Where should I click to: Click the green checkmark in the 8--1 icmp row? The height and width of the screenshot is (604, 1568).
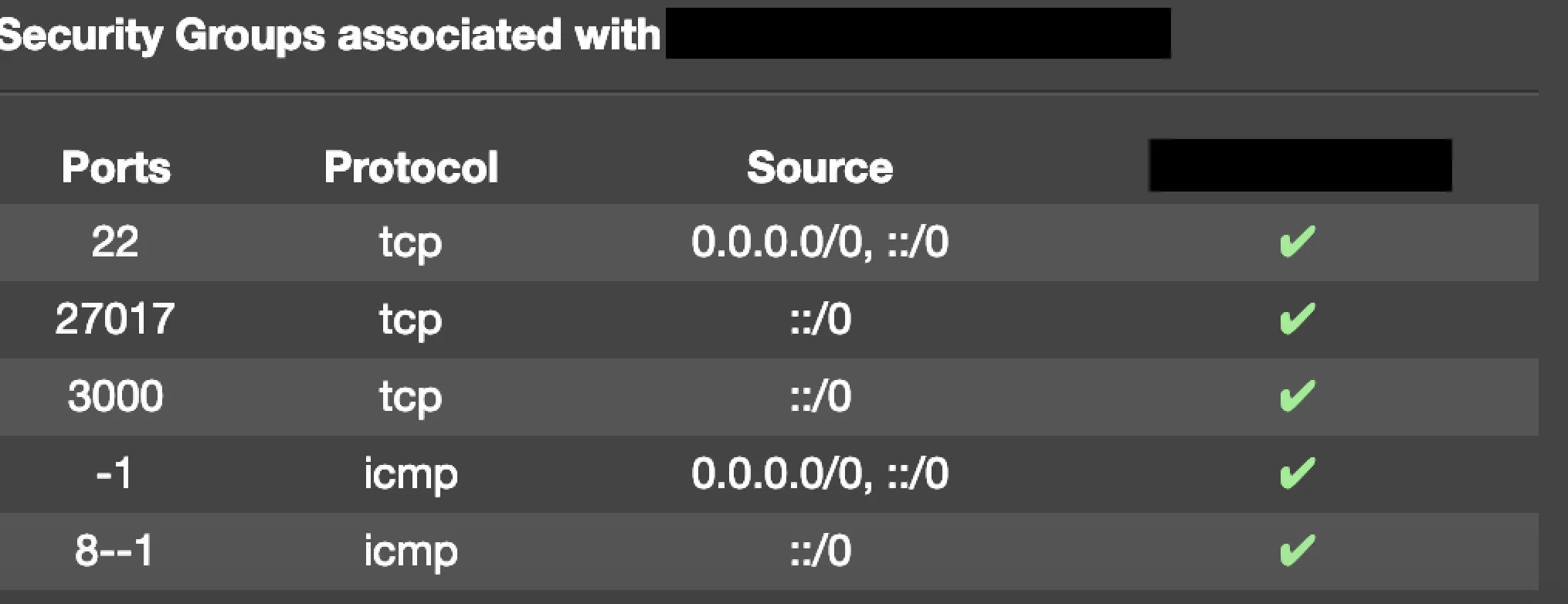1297,551
